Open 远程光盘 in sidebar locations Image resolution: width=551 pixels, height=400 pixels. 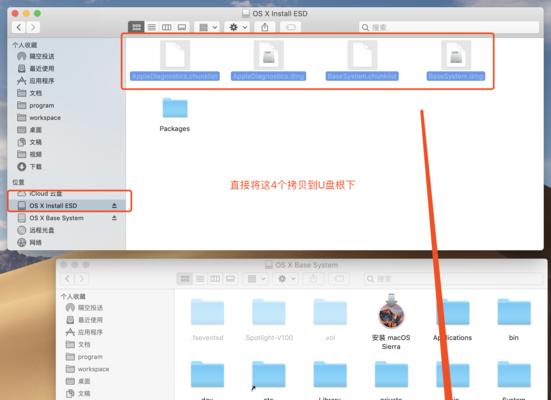tap(35, 230)
